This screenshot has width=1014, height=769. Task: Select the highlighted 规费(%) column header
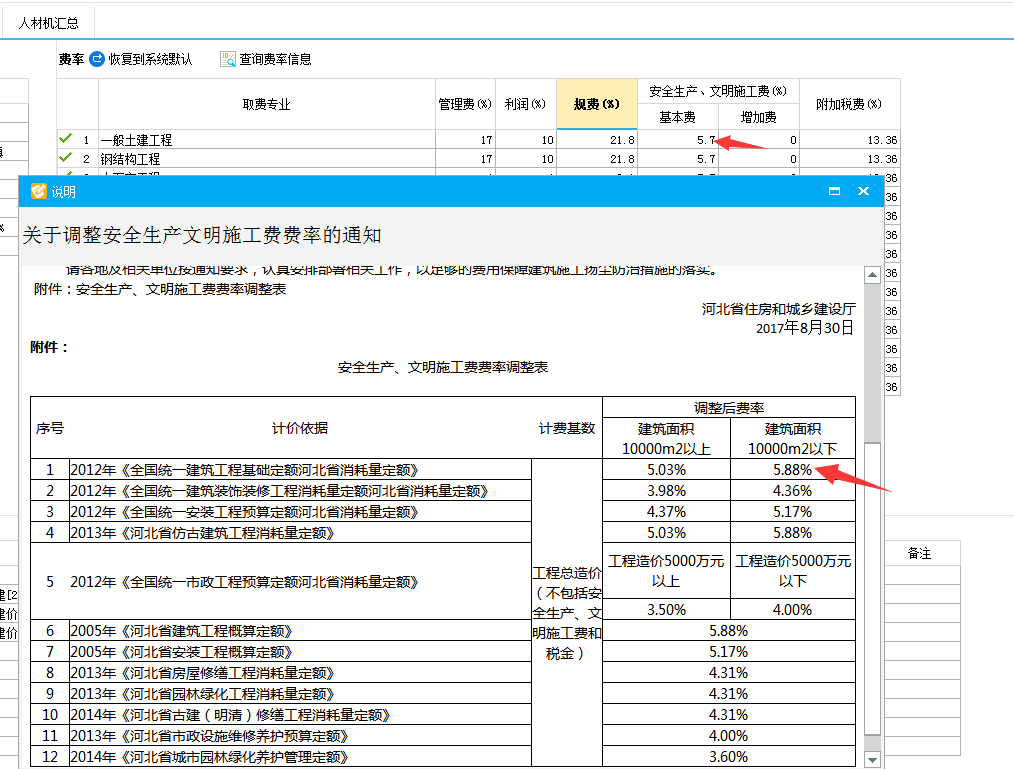click(597, 104)
